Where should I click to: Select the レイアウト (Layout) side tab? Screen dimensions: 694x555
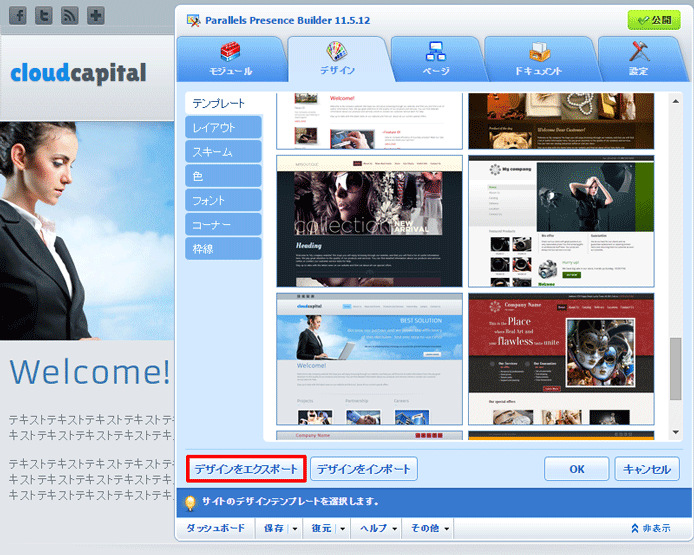click(x=223, y=128)
